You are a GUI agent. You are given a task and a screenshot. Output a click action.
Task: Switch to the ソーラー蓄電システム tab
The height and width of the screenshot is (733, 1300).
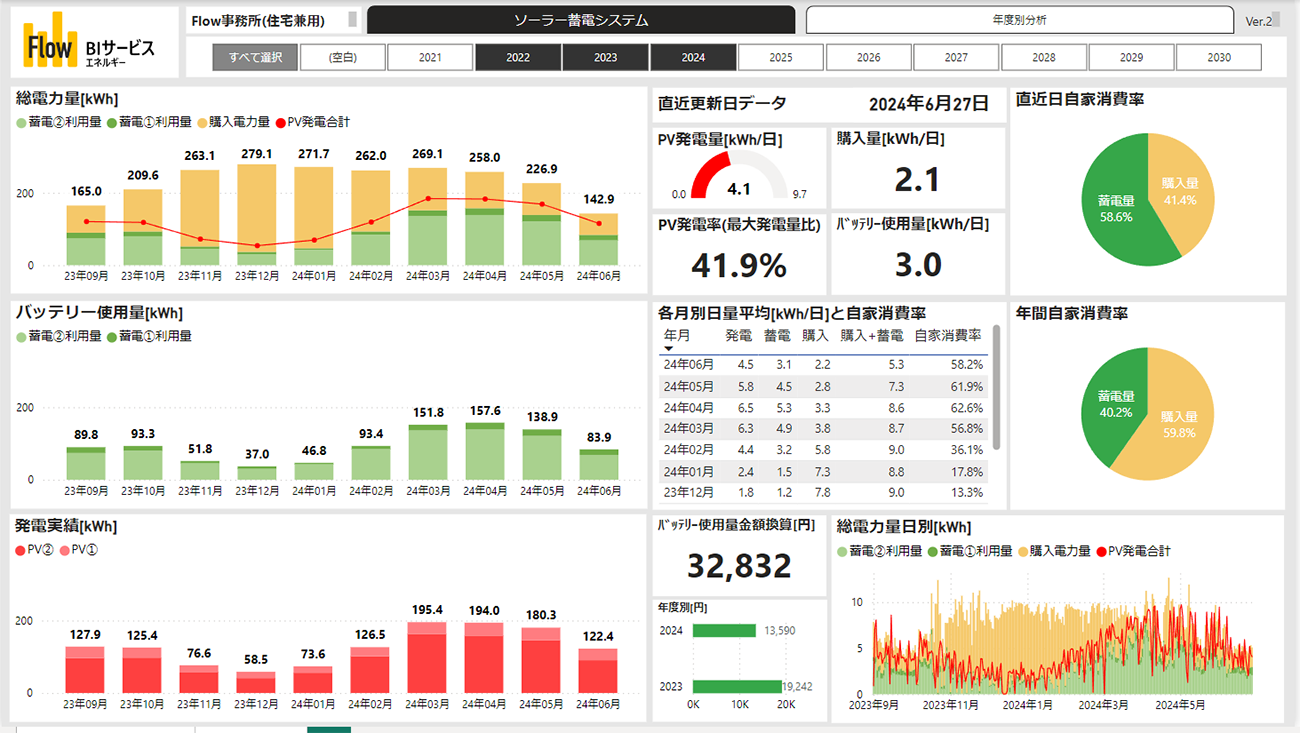[581, 20]
